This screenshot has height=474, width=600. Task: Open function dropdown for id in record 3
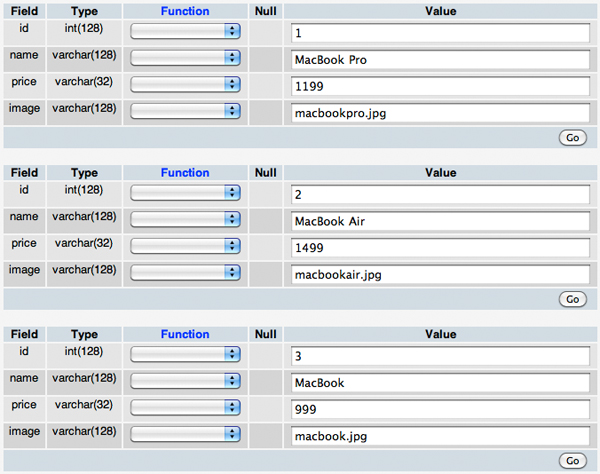(185, 354)
